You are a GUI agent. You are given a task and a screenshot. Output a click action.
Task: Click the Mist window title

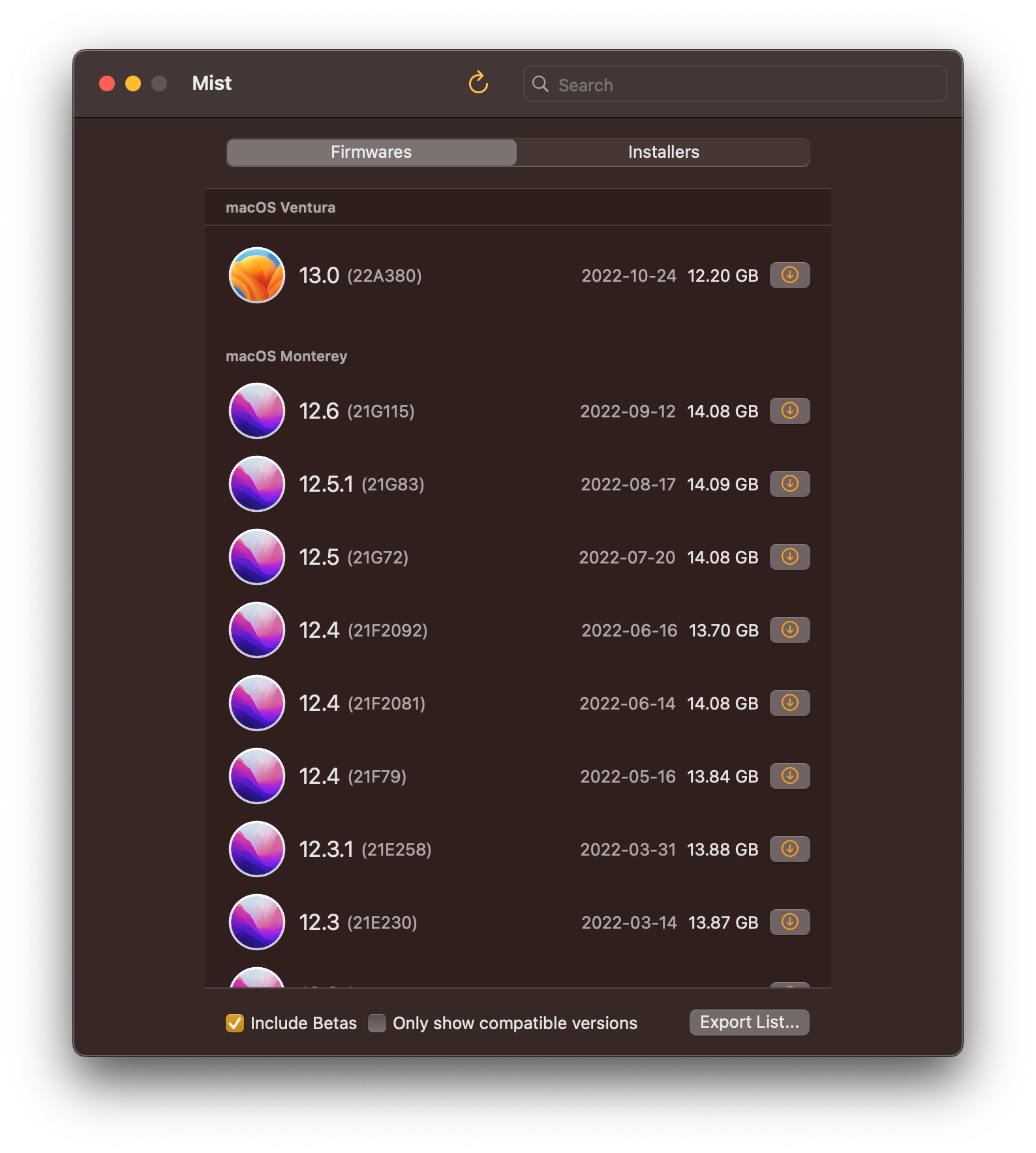[x=211, y=83]
